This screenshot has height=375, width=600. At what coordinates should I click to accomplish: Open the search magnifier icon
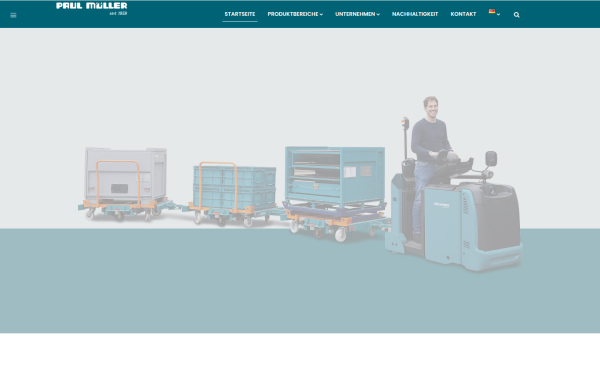517,15
